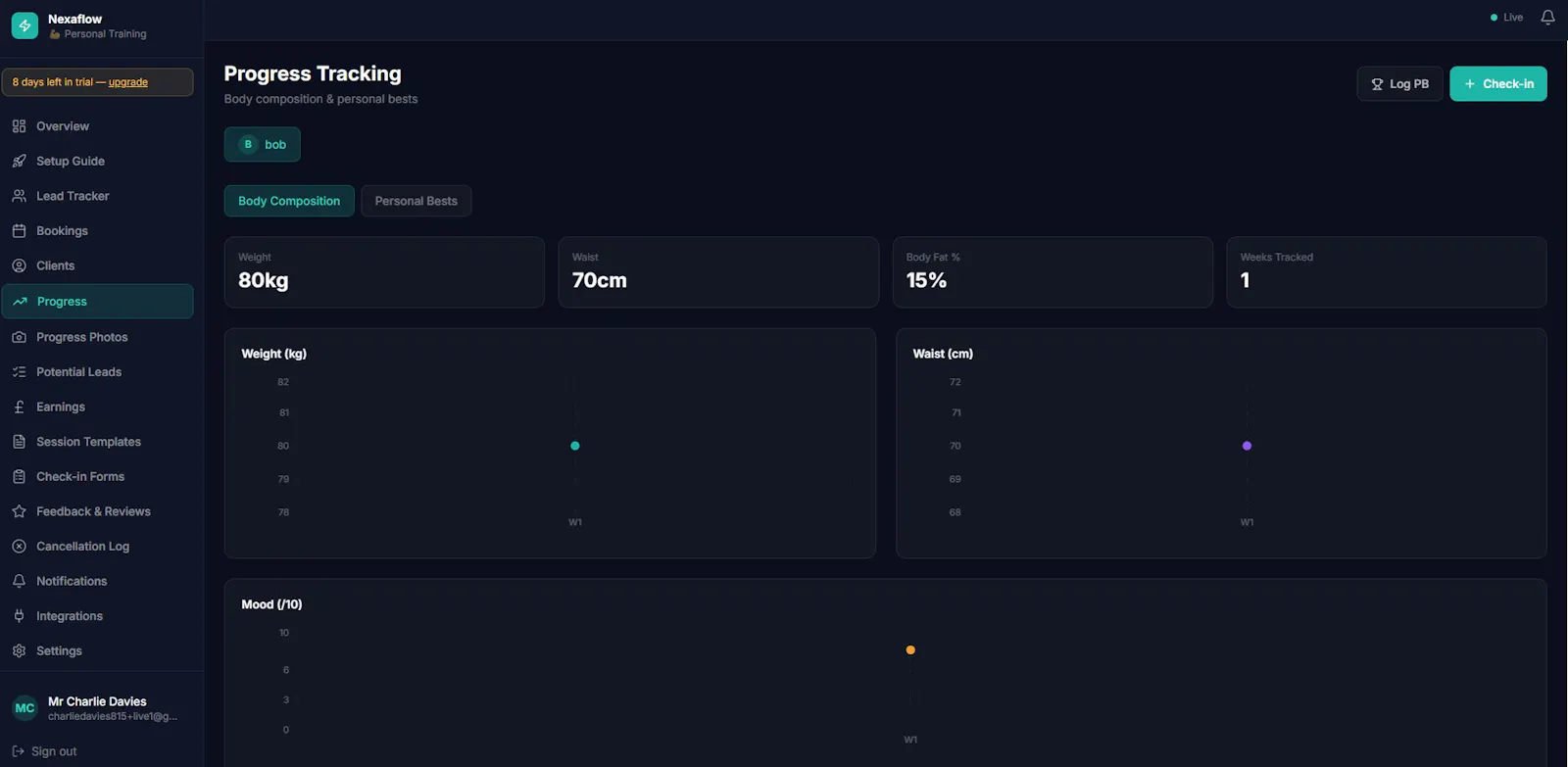
Task: Switch to the Personal Bests tab
Action: click(x=416, y=201)
